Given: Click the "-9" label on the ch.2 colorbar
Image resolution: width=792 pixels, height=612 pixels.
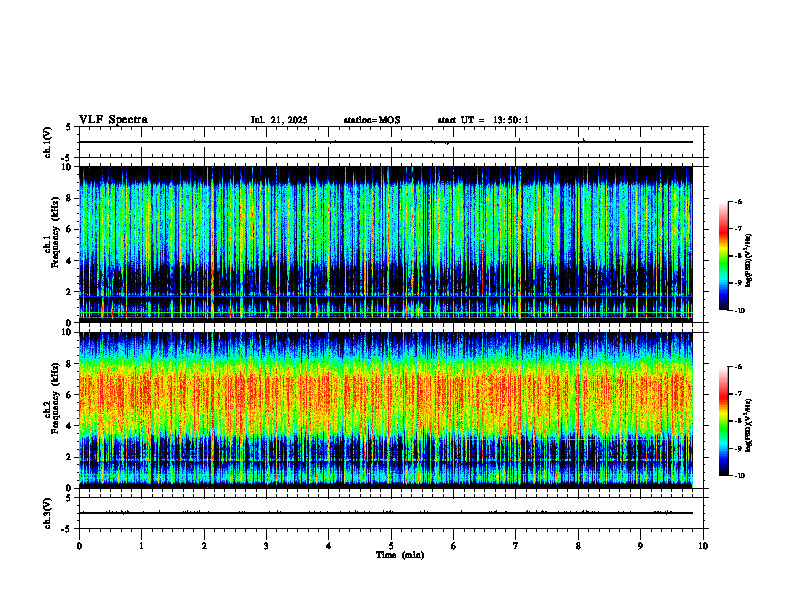Looking at the screenshot, I should 738,448.
